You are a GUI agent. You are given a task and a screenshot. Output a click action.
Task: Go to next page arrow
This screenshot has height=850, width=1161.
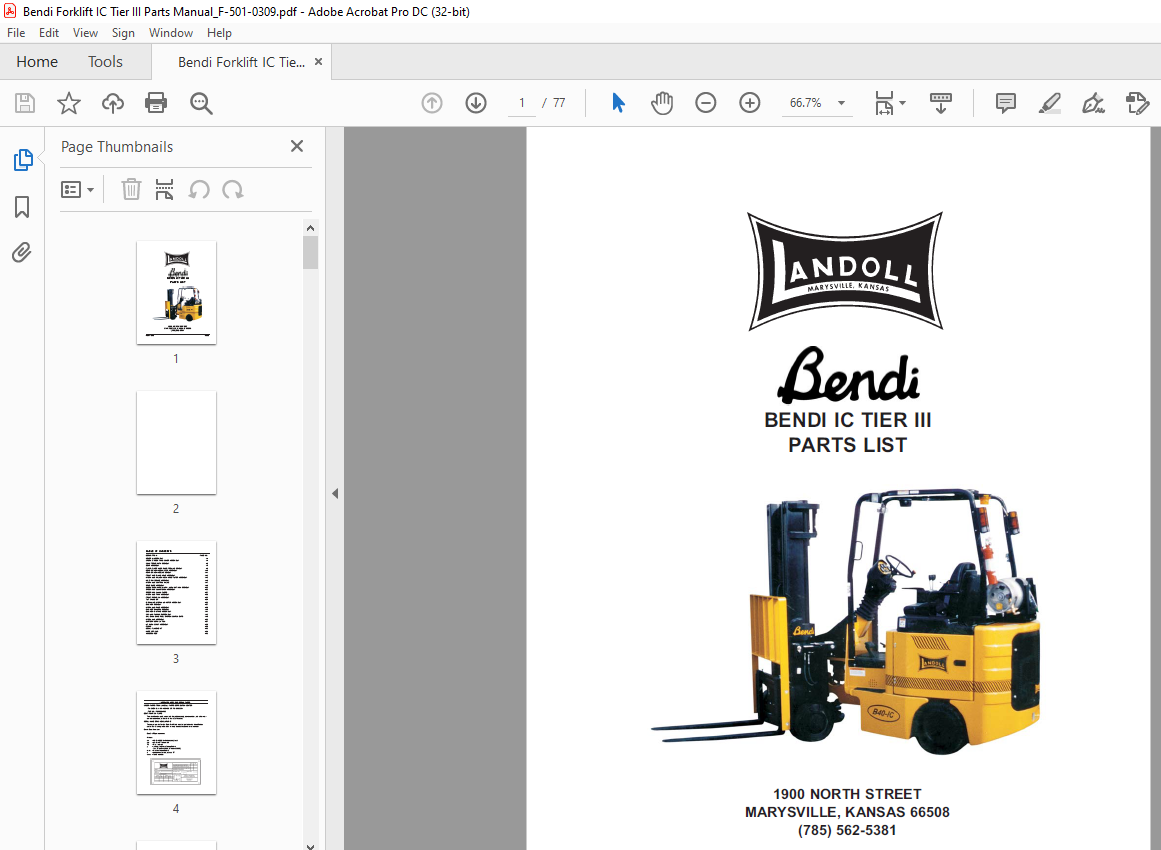pyautogui.click(x=476, y=103)
